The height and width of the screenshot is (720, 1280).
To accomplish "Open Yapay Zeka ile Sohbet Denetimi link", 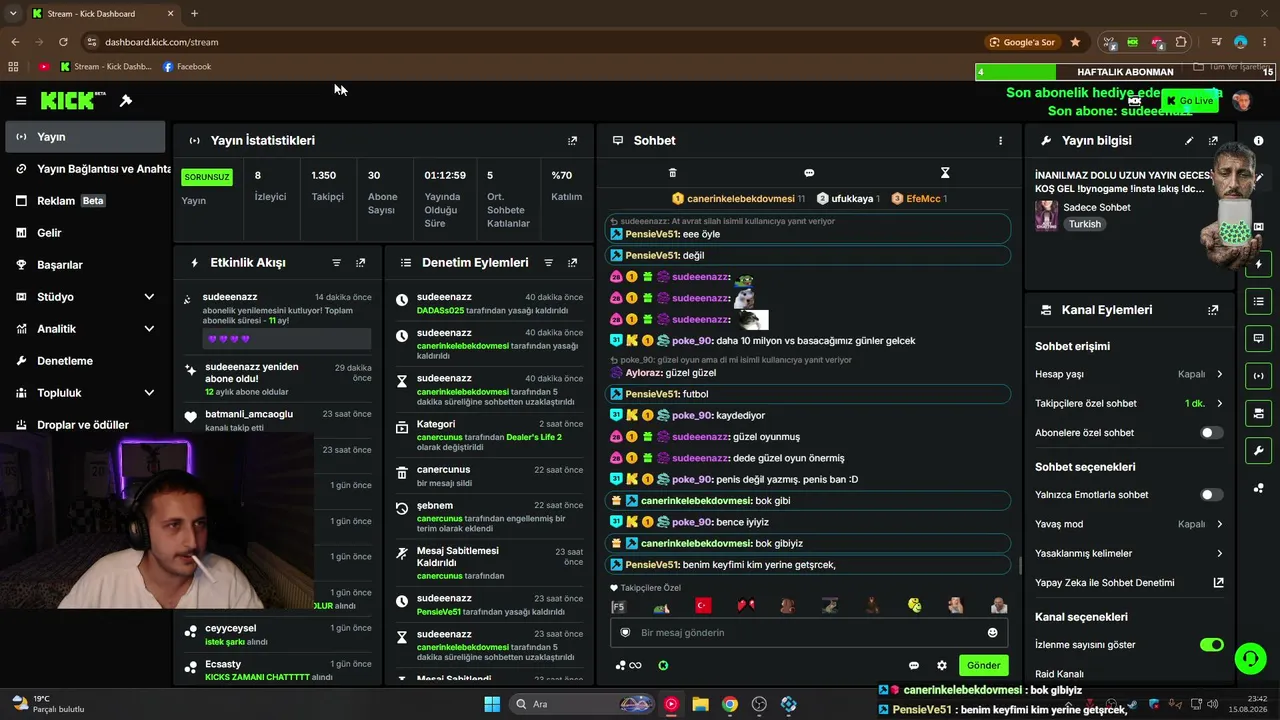I will [1129, 583].
